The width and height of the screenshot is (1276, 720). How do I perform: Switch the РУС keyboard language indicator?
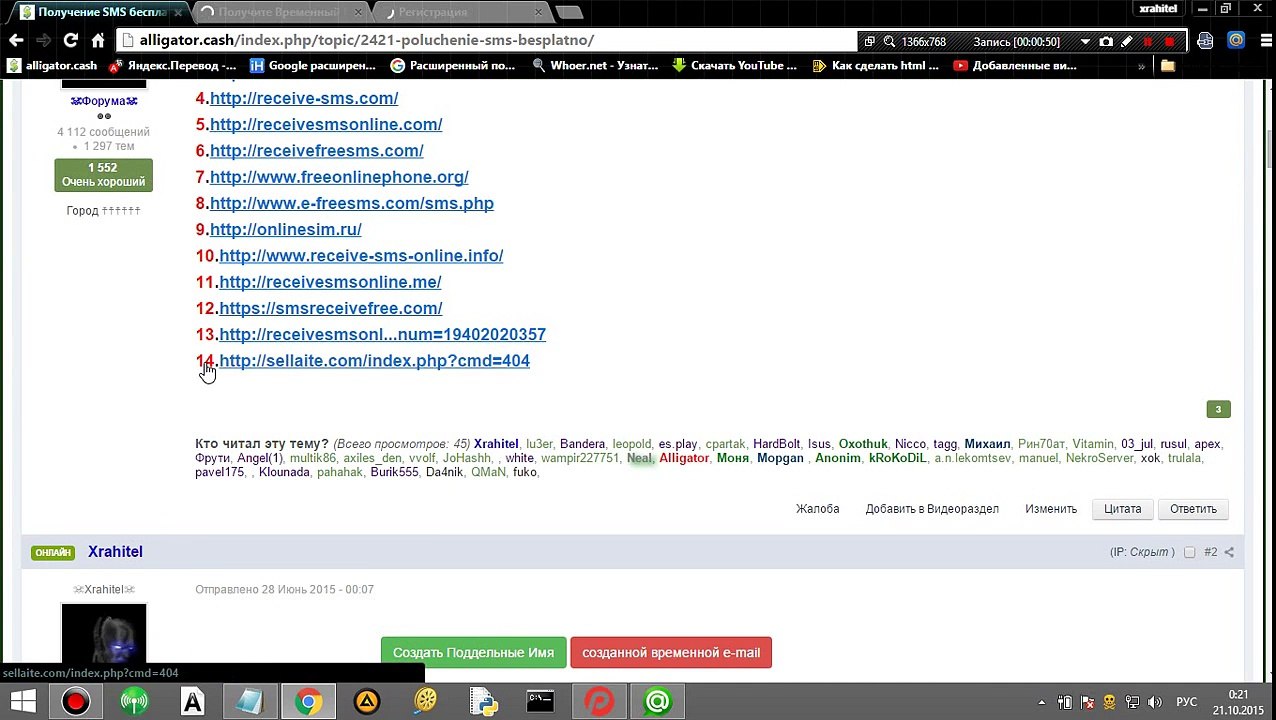(1186, 702)
